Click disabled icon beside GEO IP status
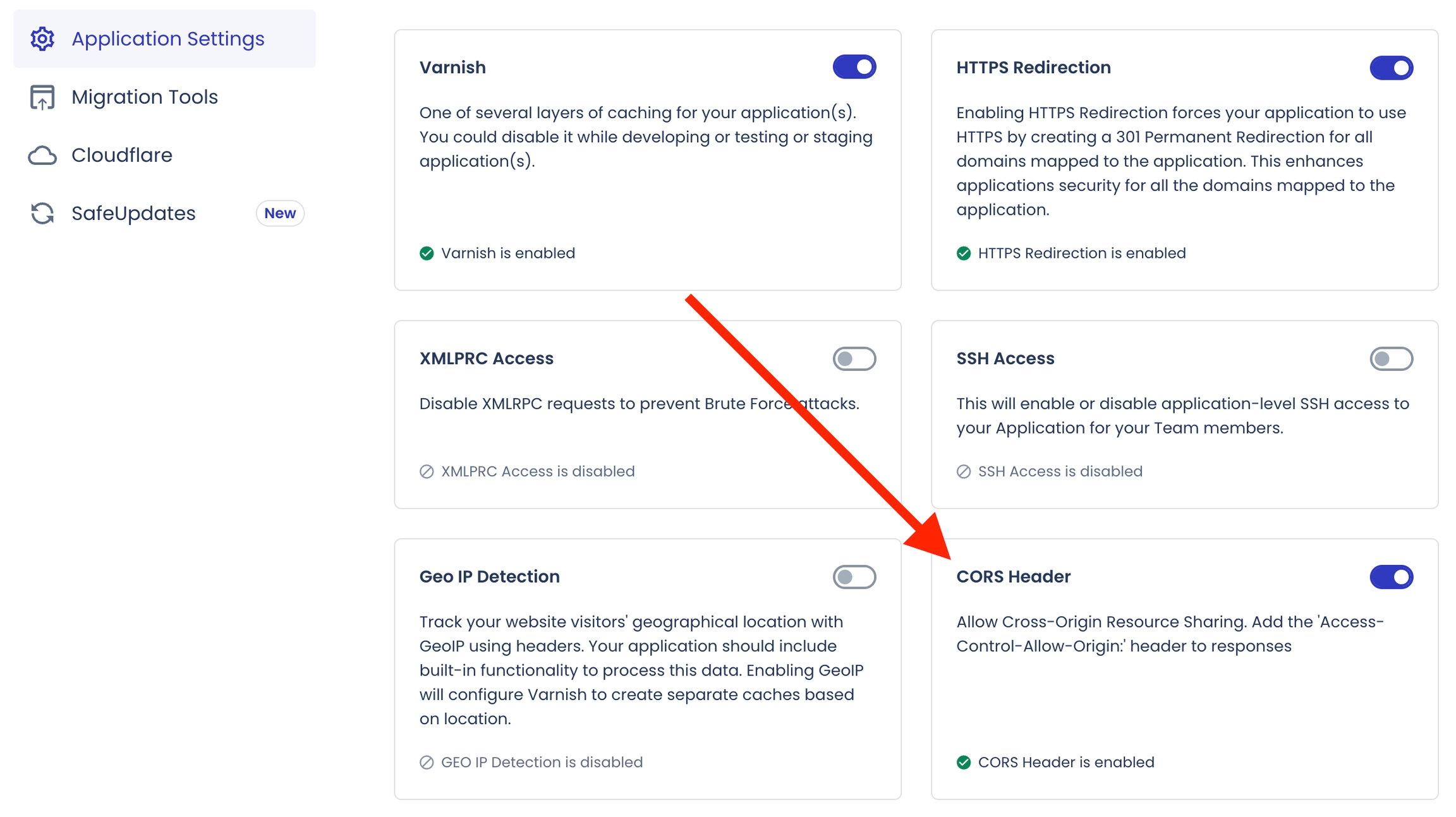Screen dimensions: 1456x817 (x=427, y=763)
